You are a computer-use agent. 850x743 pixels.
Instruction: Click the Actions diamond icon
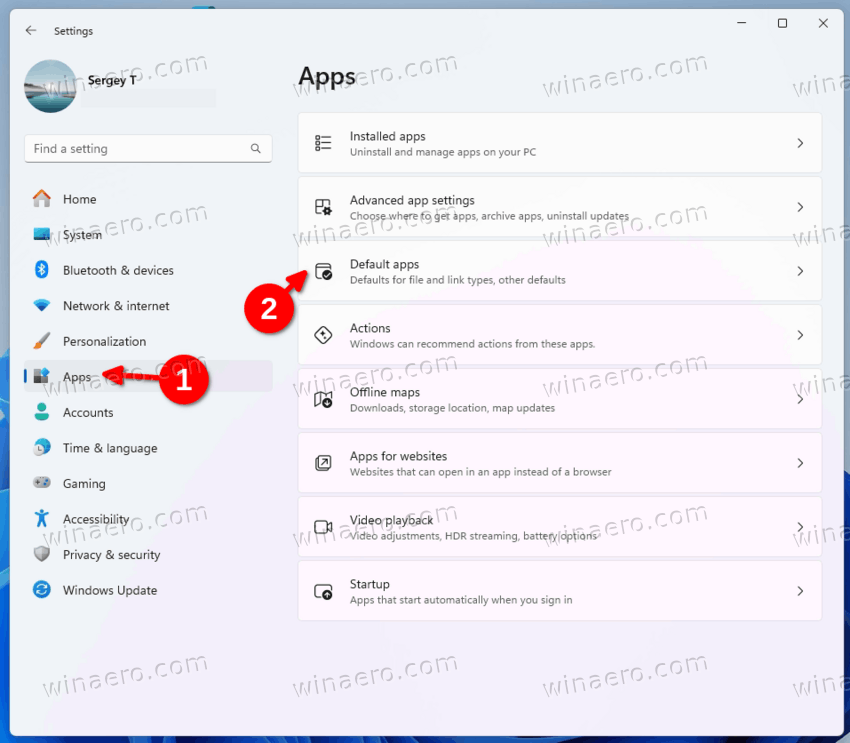coord(323,335)
